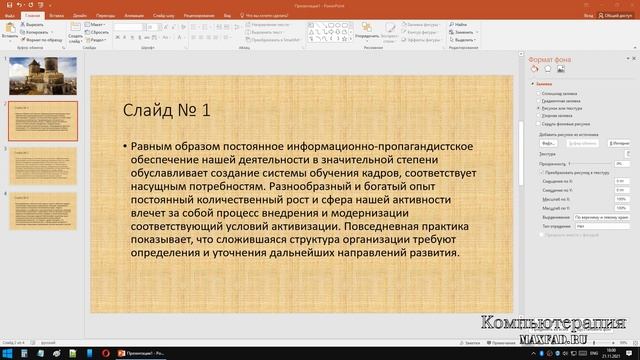640x360 pixels.
Task: Click Transparency (Прозрачность) slider track
Action: tap(590, 164)
